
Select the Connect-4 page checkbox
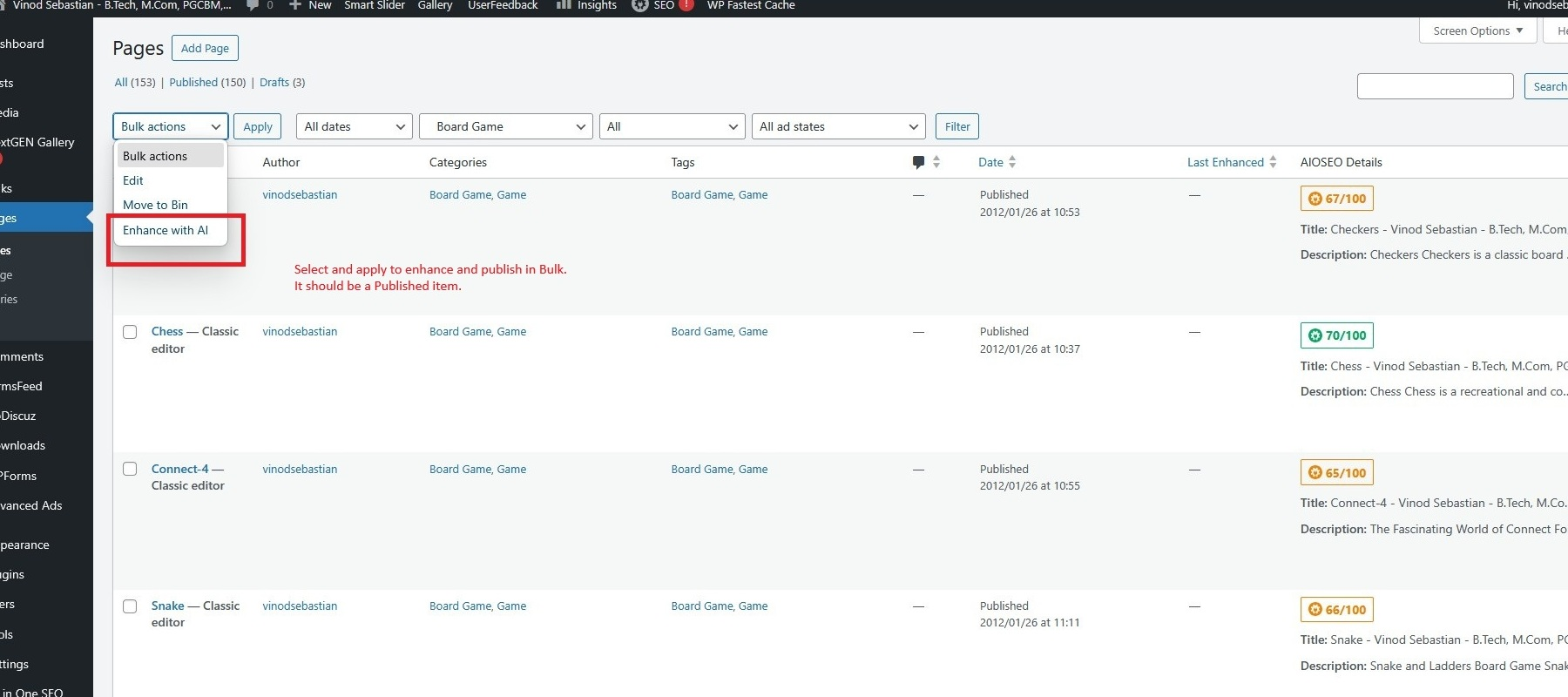tap(130, 469)
